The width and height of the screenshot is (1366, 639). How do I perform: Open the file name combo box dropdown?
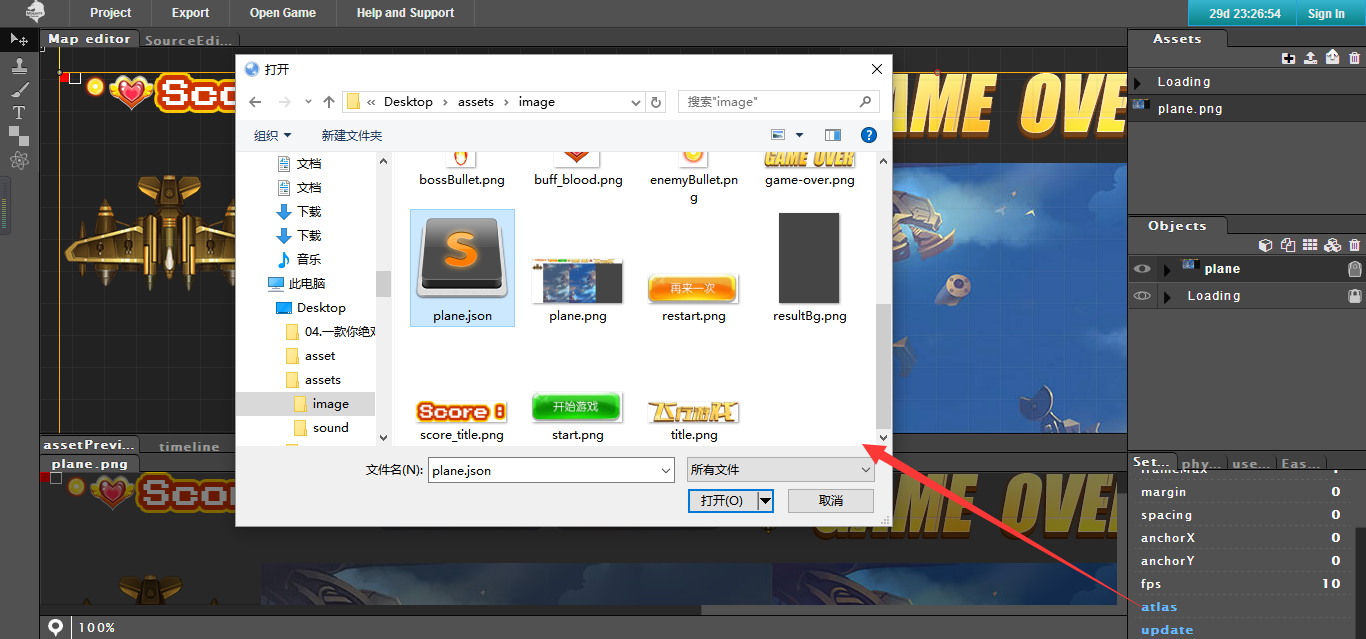pos(666,470)
